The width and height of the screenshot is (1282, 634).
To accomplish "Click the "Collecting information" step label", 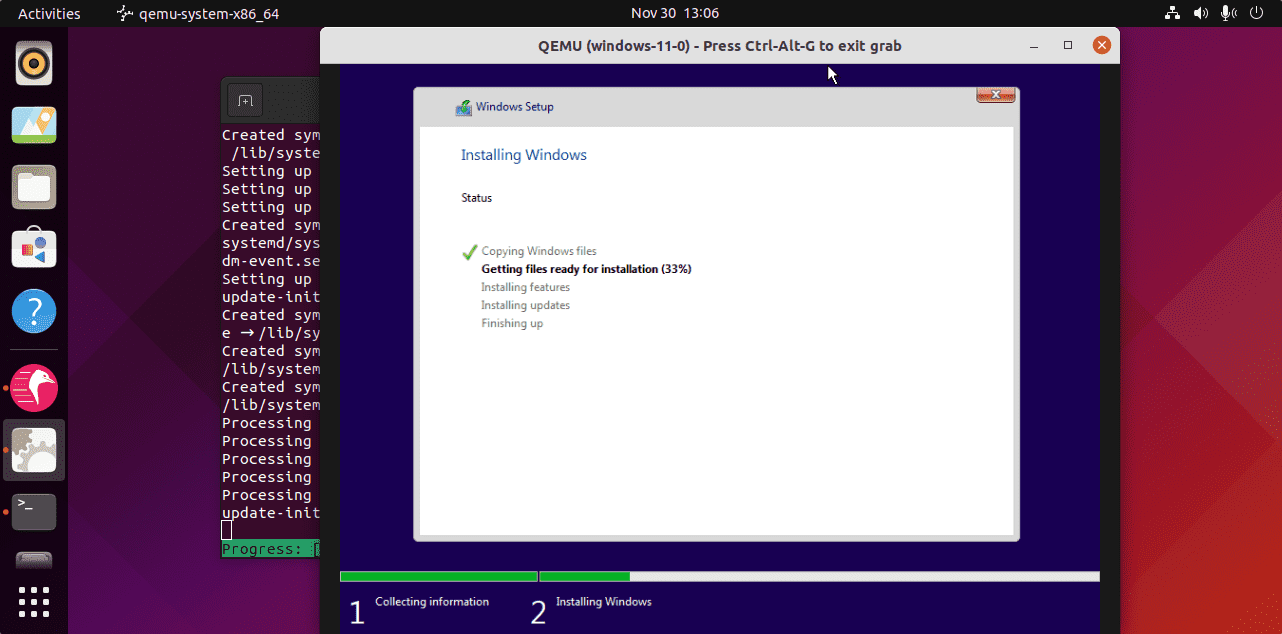I will pyautogui.click(x=432, y=602).
